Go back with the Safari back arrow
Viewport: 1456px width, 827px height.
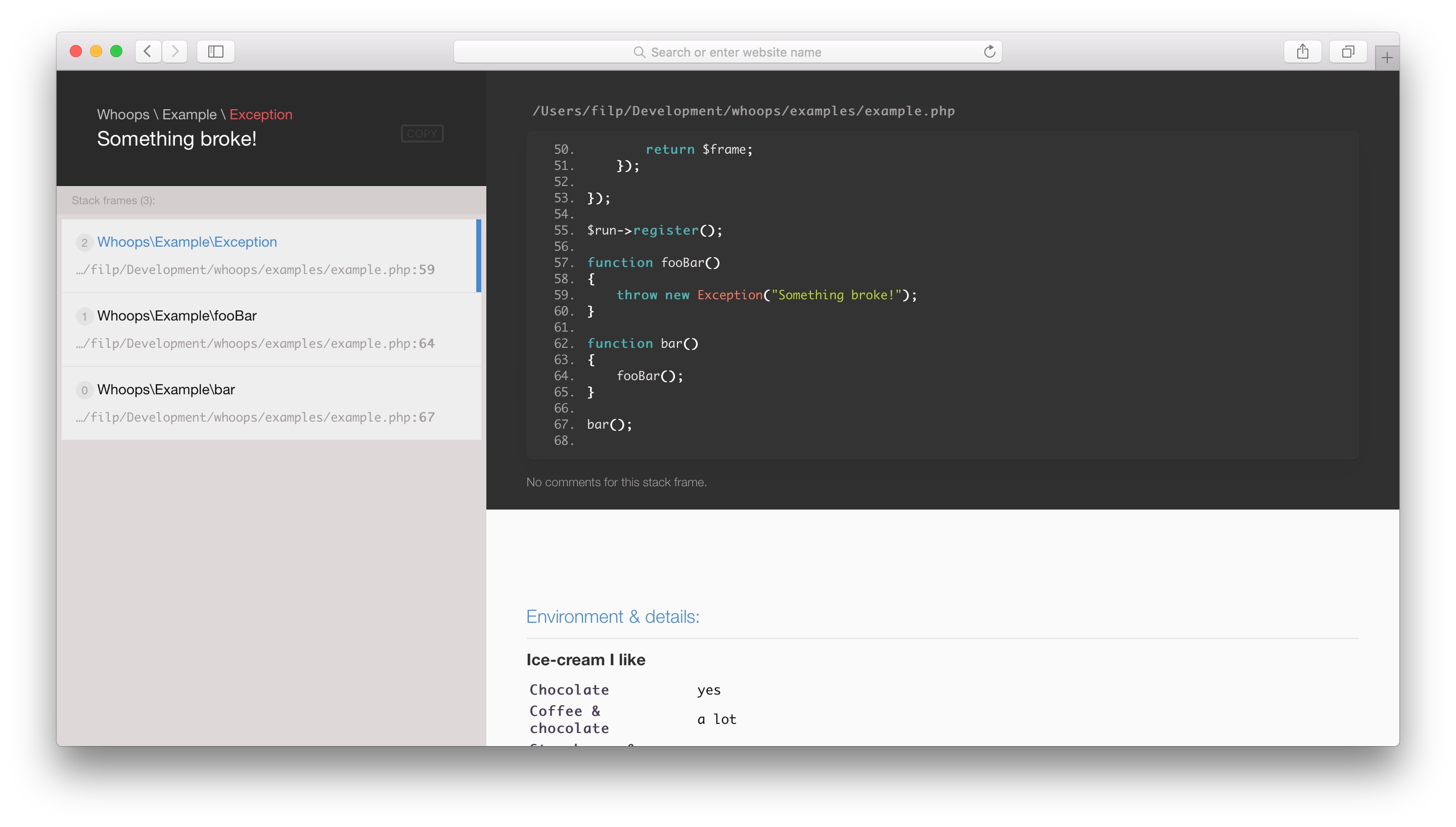[148, 52]
